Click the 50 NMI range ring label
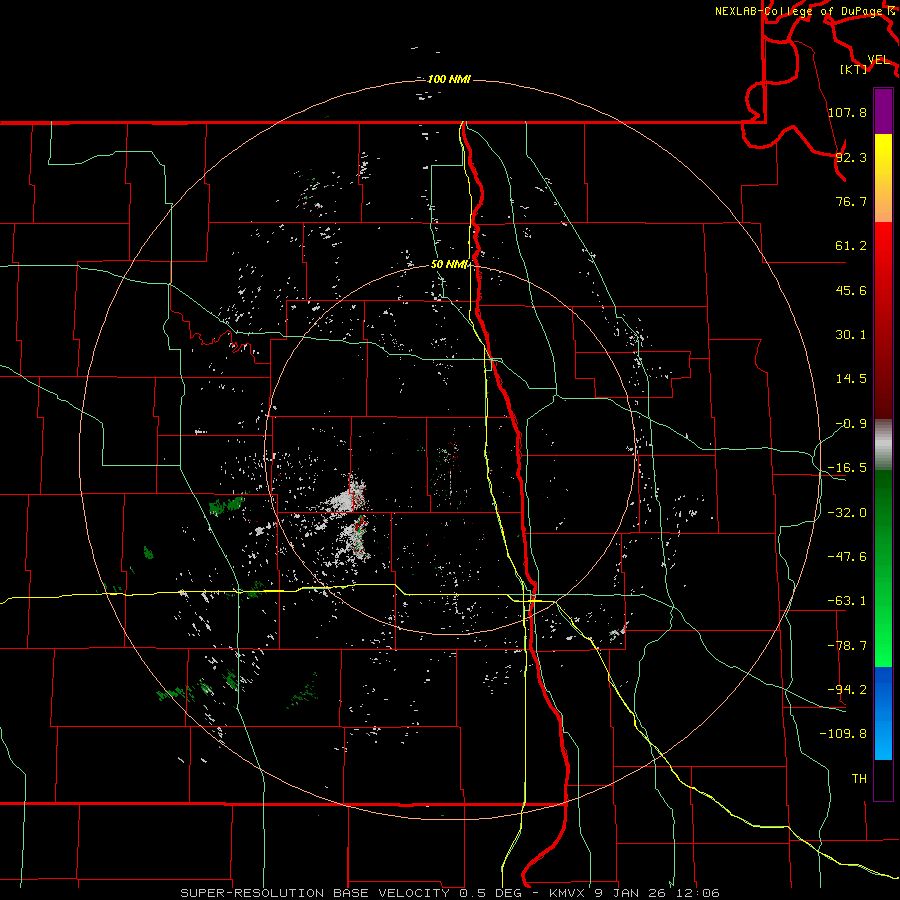 (450, 264)
